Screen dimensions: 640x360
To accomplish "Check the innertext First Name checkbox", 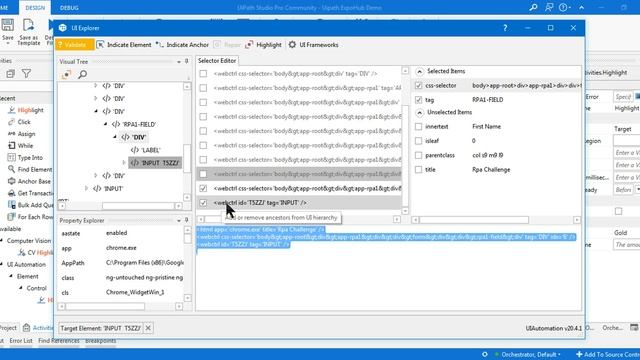I will 418,127.
